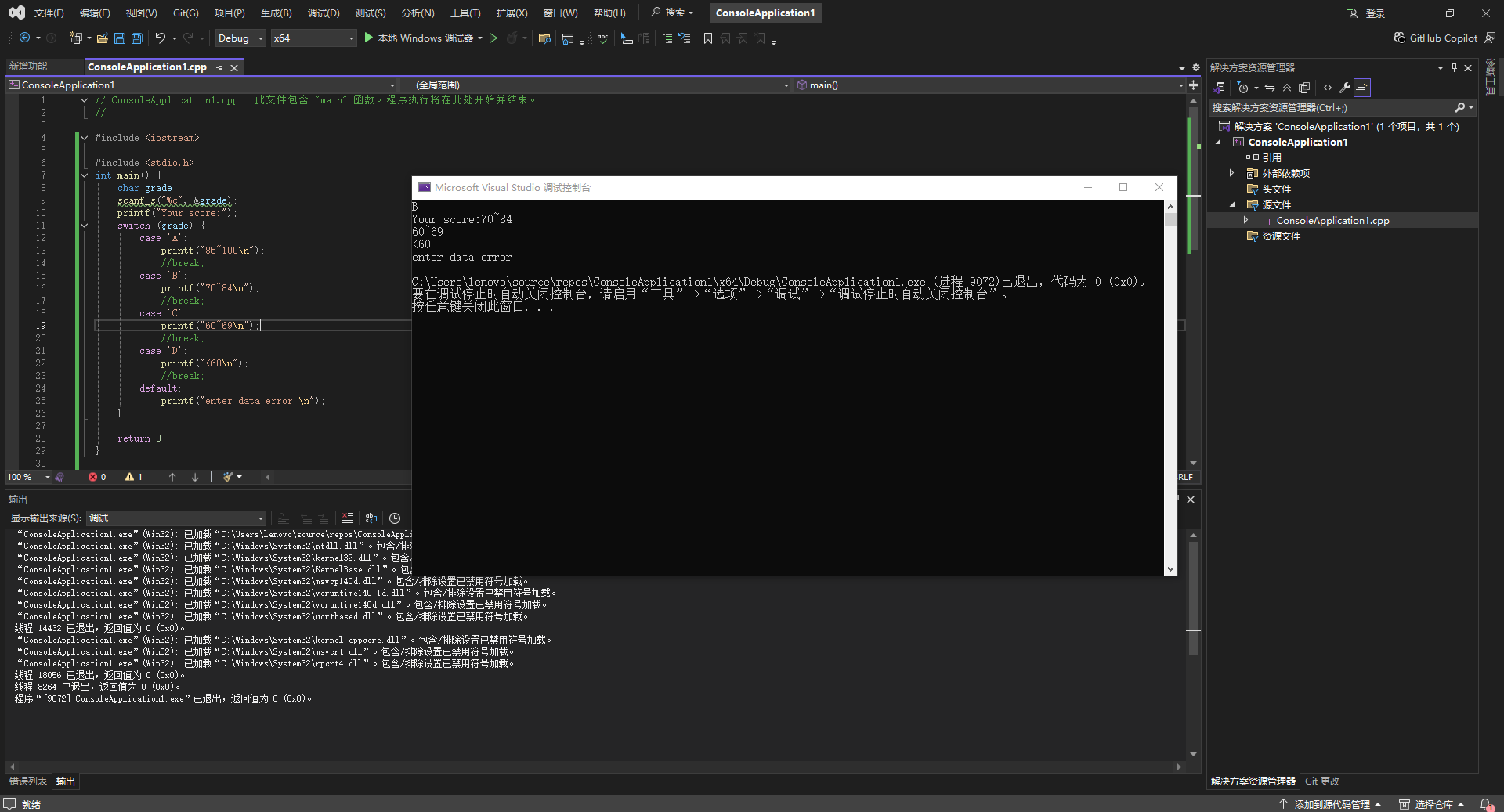This screenshot has height=812, width=1504.
Task: Click the Output window vertical scrollbar thumb
Action: coord(1193,599)
